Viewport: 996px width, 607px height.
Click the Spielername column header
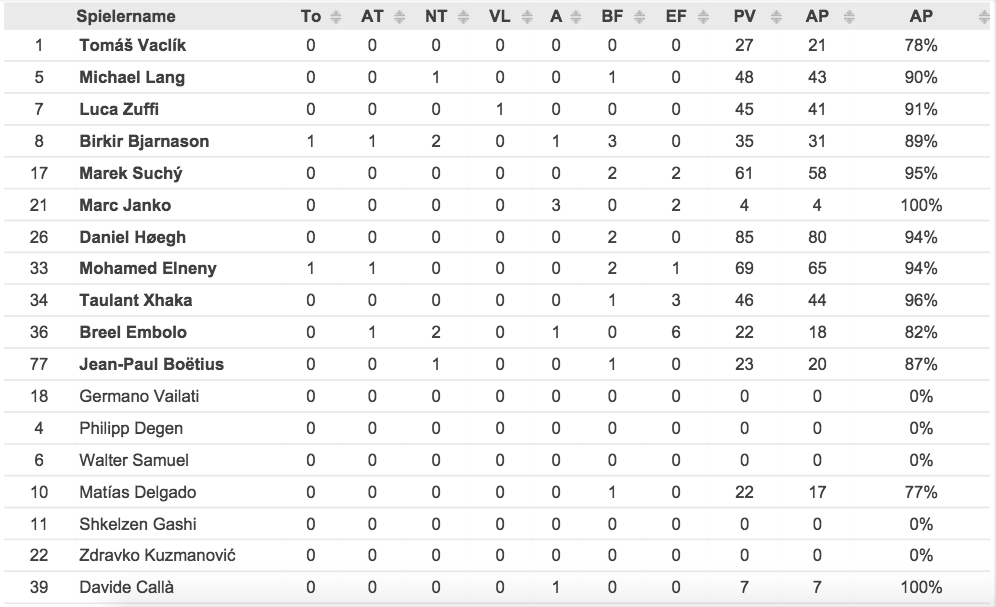(x=126, y=17)
